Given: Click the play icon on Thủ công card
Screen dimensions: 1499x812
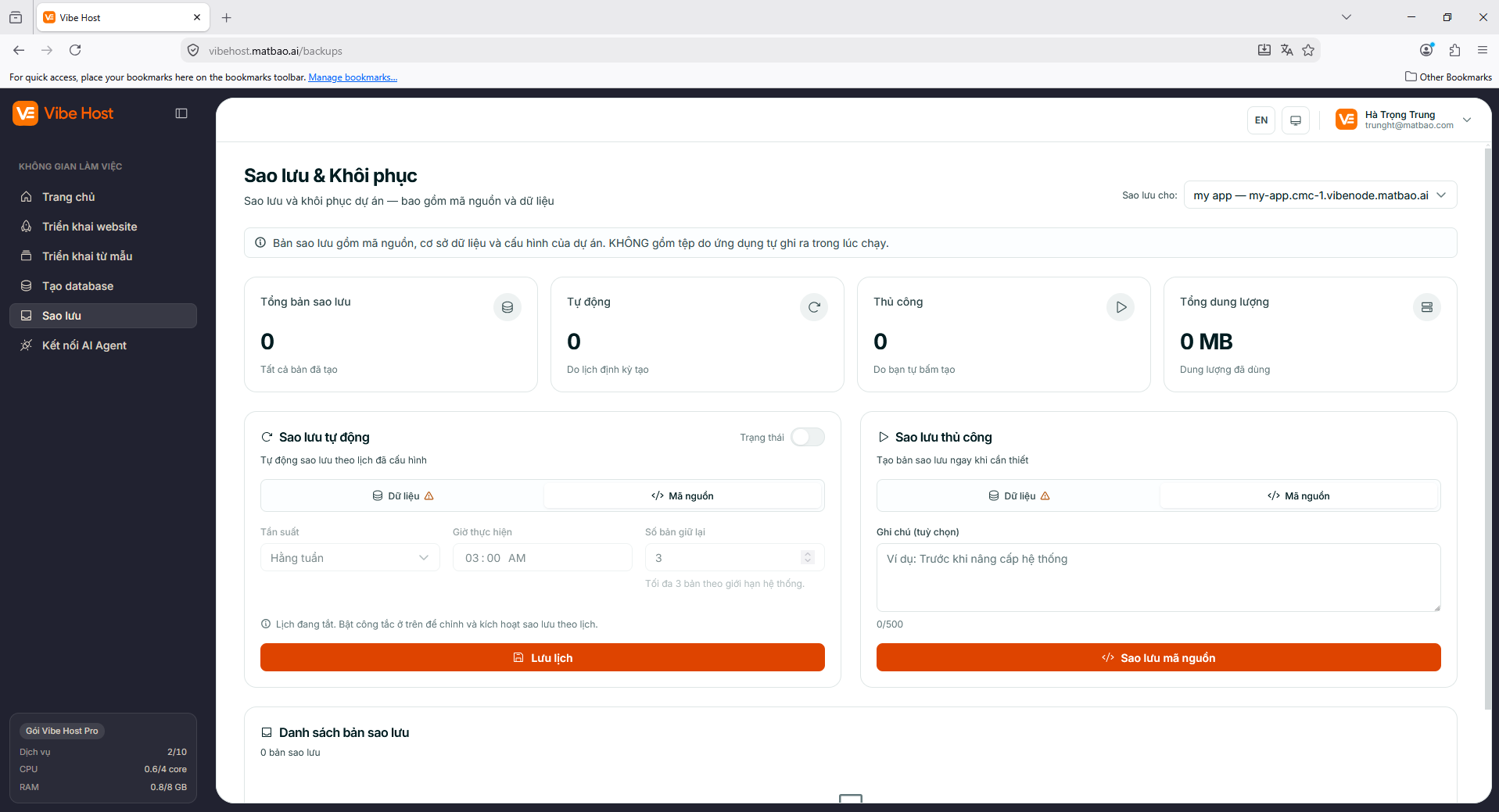Looking at the screenshot, I should tap(1121, 307).
